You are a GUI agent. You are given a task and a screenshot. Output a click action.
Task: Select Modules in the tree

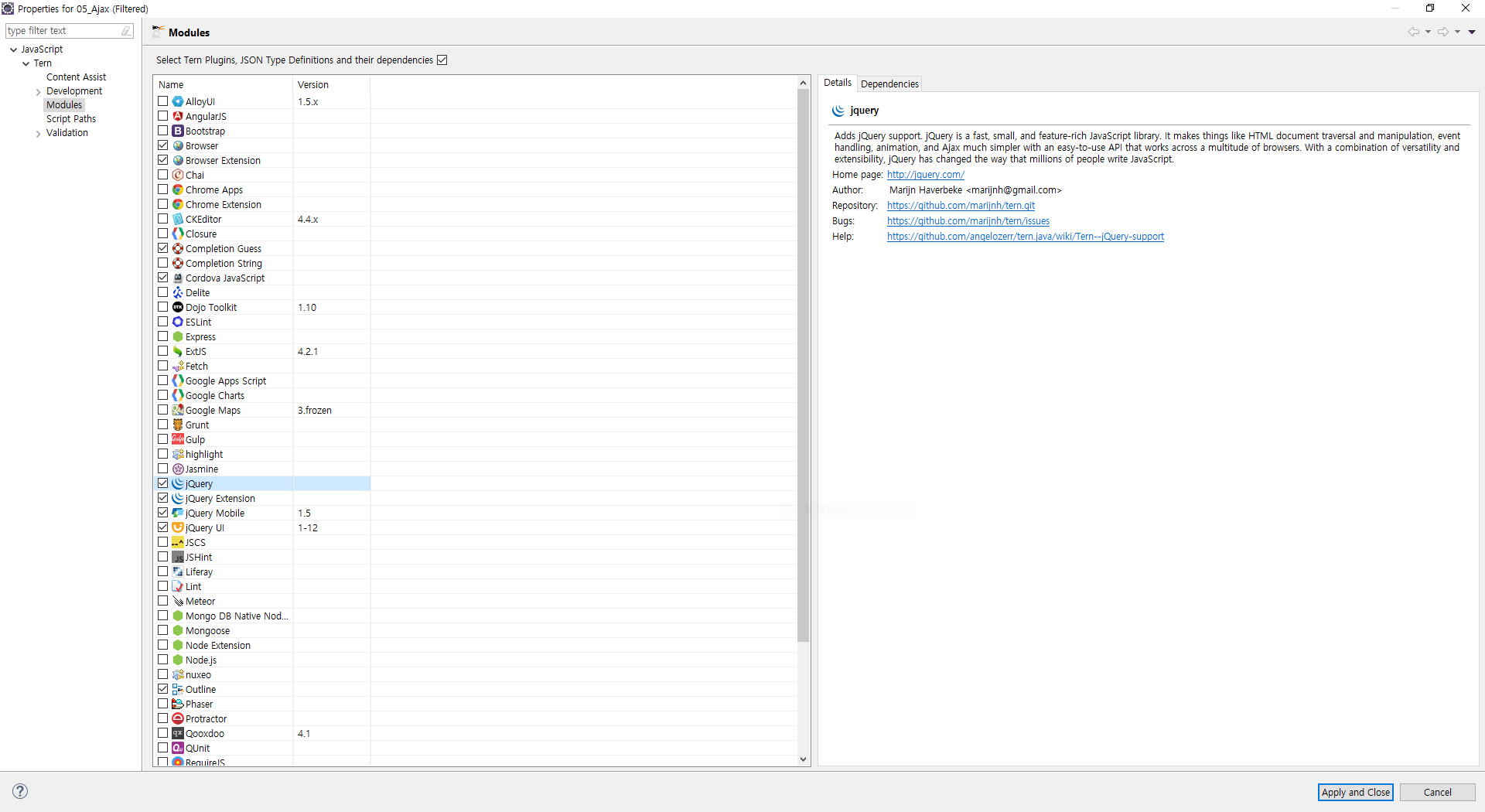64,105
